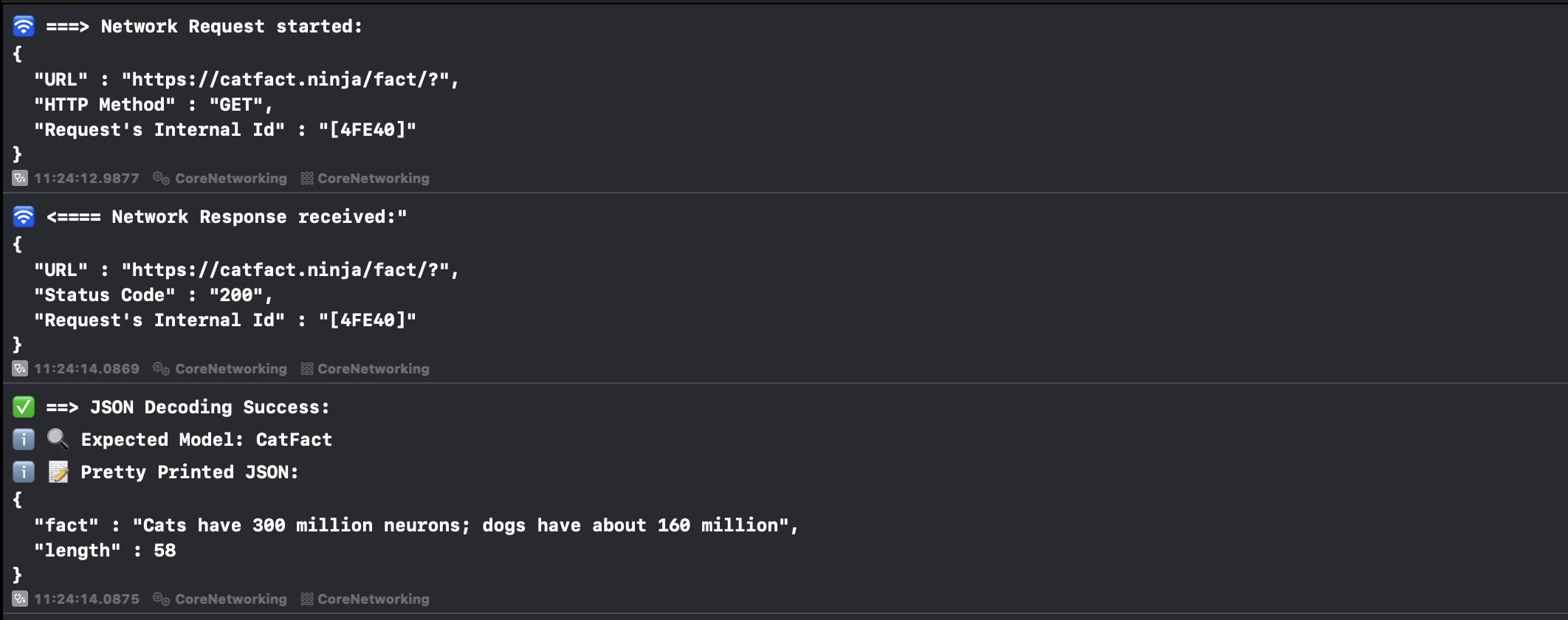This screenshot has height=620, width=1568.
Task: Click the gears subsystem icon in first log entry
Action: point(161,178)
